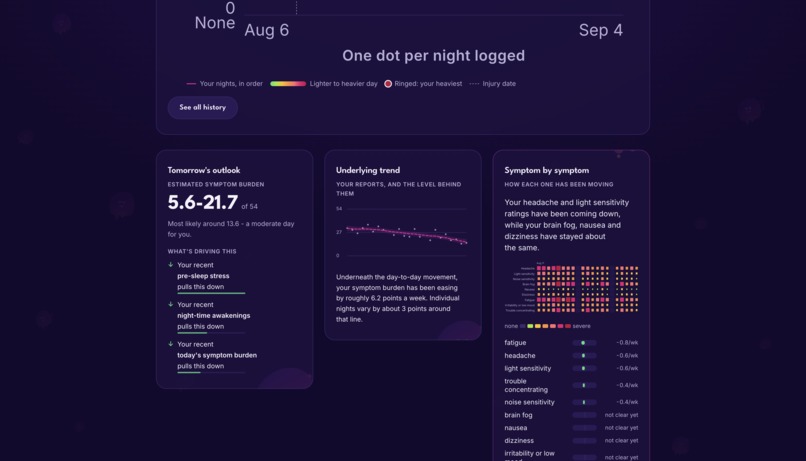
Task: Click the 'none' severity legend label
Action: point(511,326)
